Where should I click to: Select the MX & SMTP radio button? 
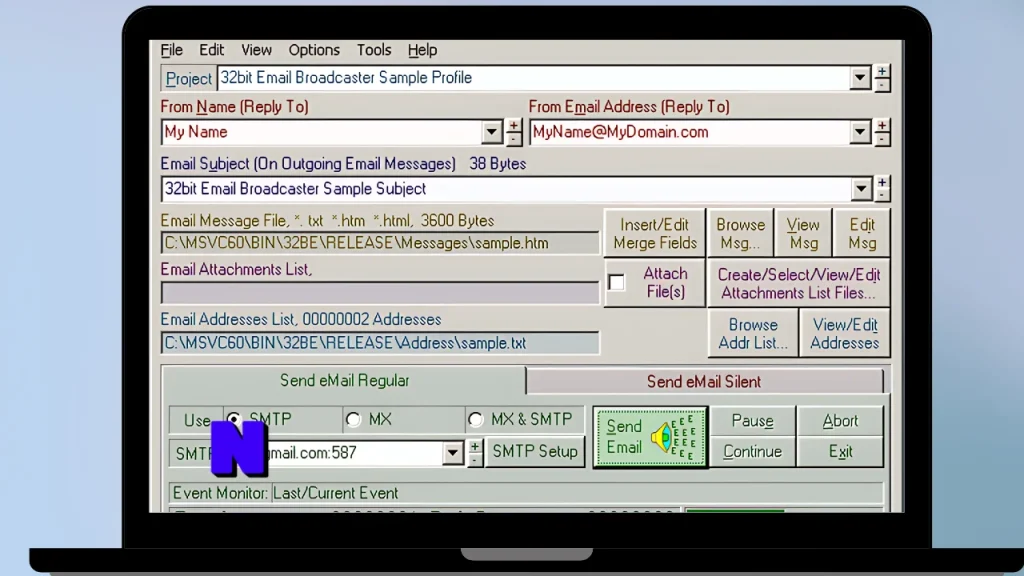(475, 419)
